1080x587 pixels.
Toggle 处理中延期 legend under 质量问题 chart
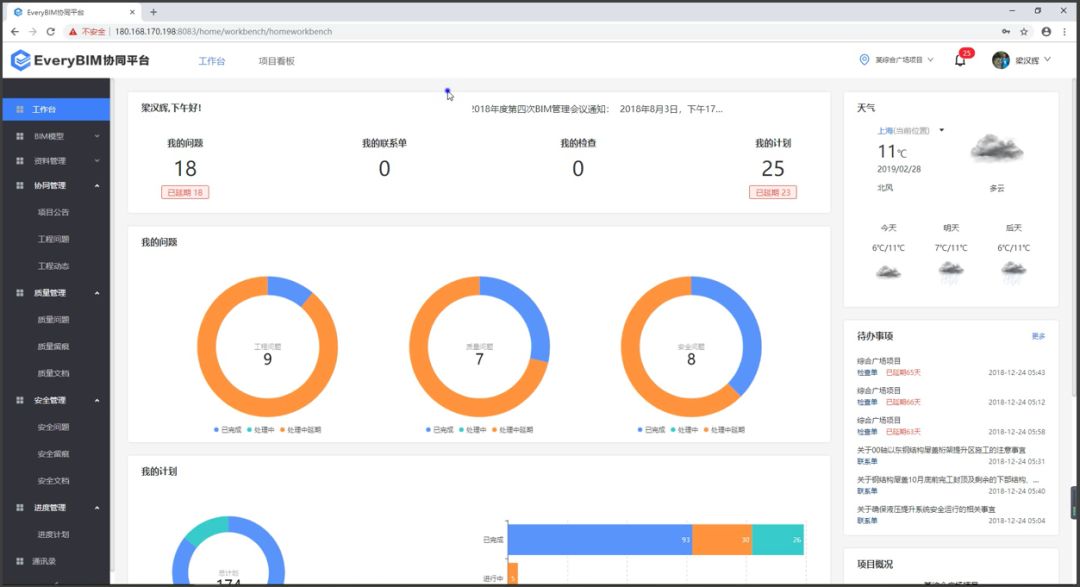[512, 430]
